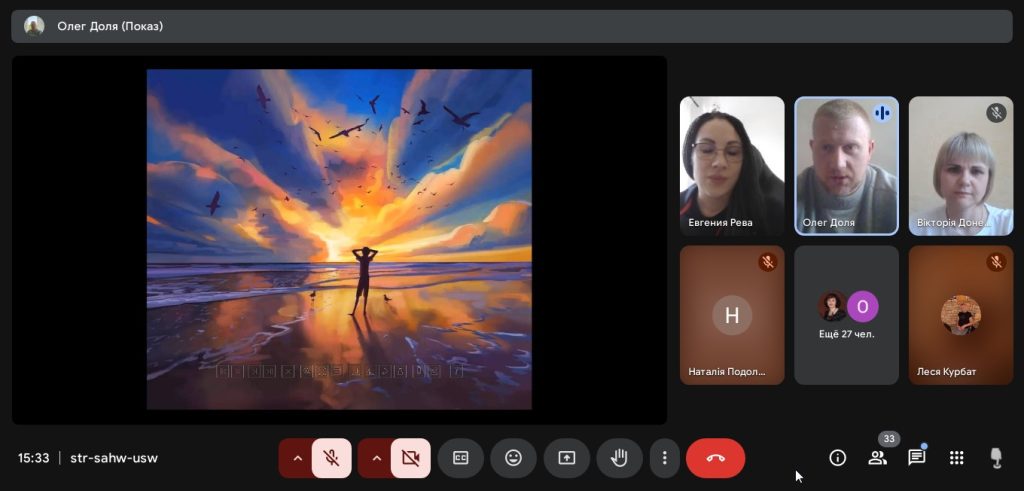Show participants list with 33 badge
This screenshot has height=491, width=1024.
(877, 458)
